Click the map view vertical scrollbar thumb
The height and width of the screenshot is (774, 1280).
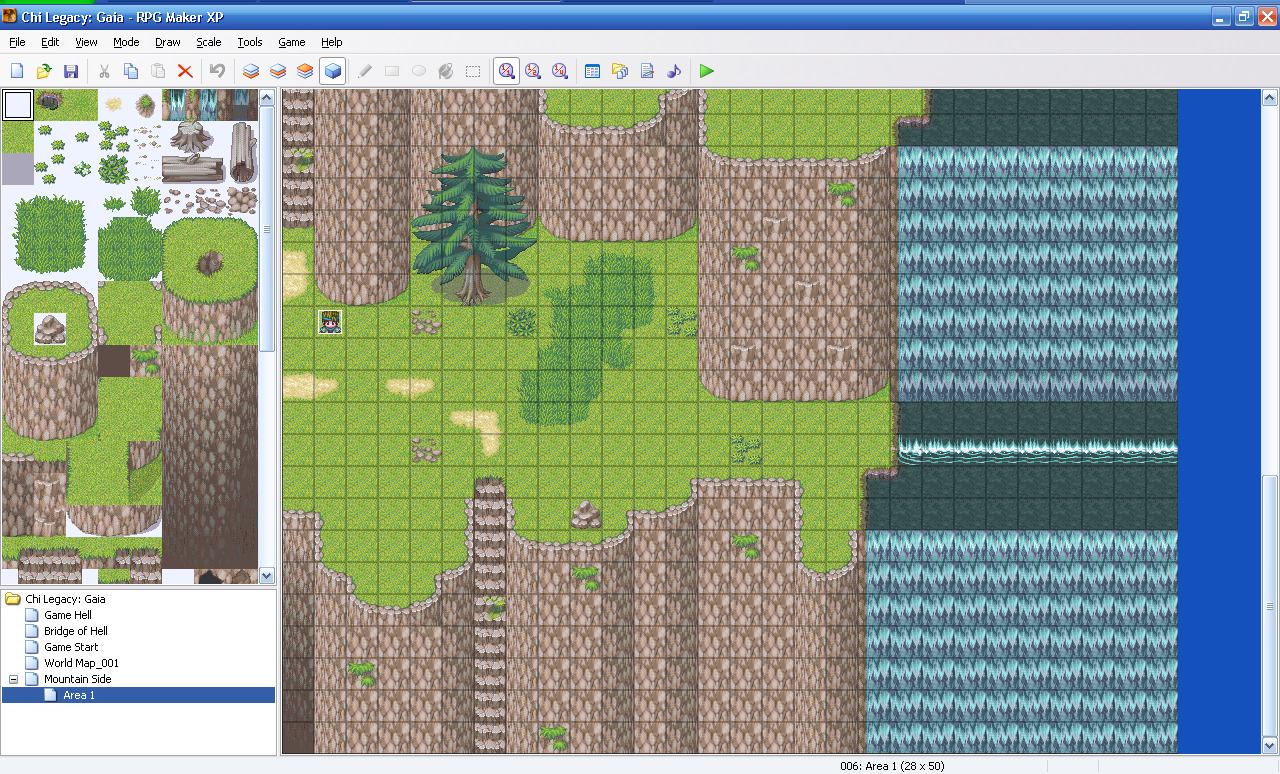(x=1270, y=606)
